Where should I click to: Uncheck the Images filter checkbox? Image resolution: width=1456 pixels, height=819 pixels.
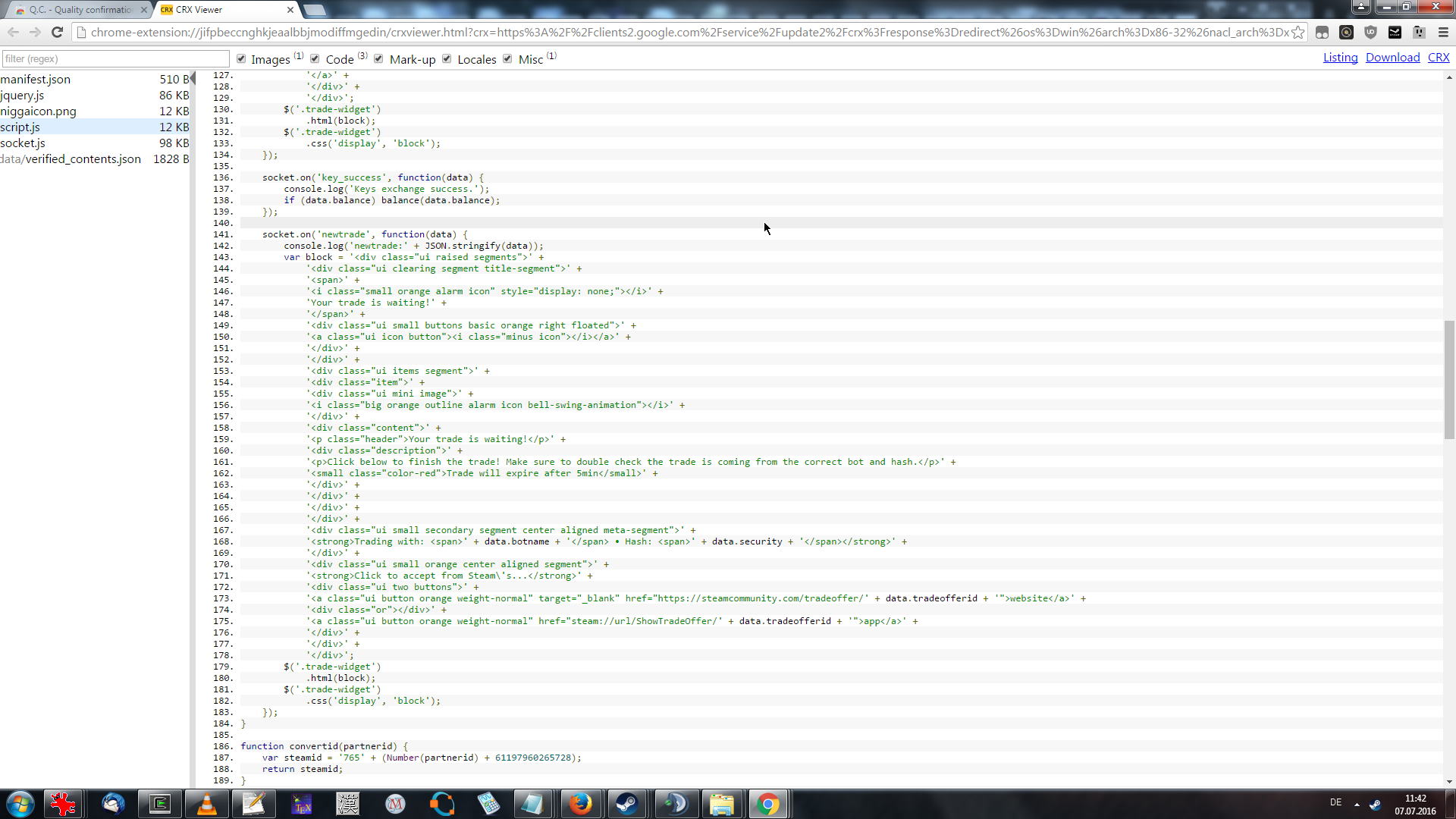[241, 58]
